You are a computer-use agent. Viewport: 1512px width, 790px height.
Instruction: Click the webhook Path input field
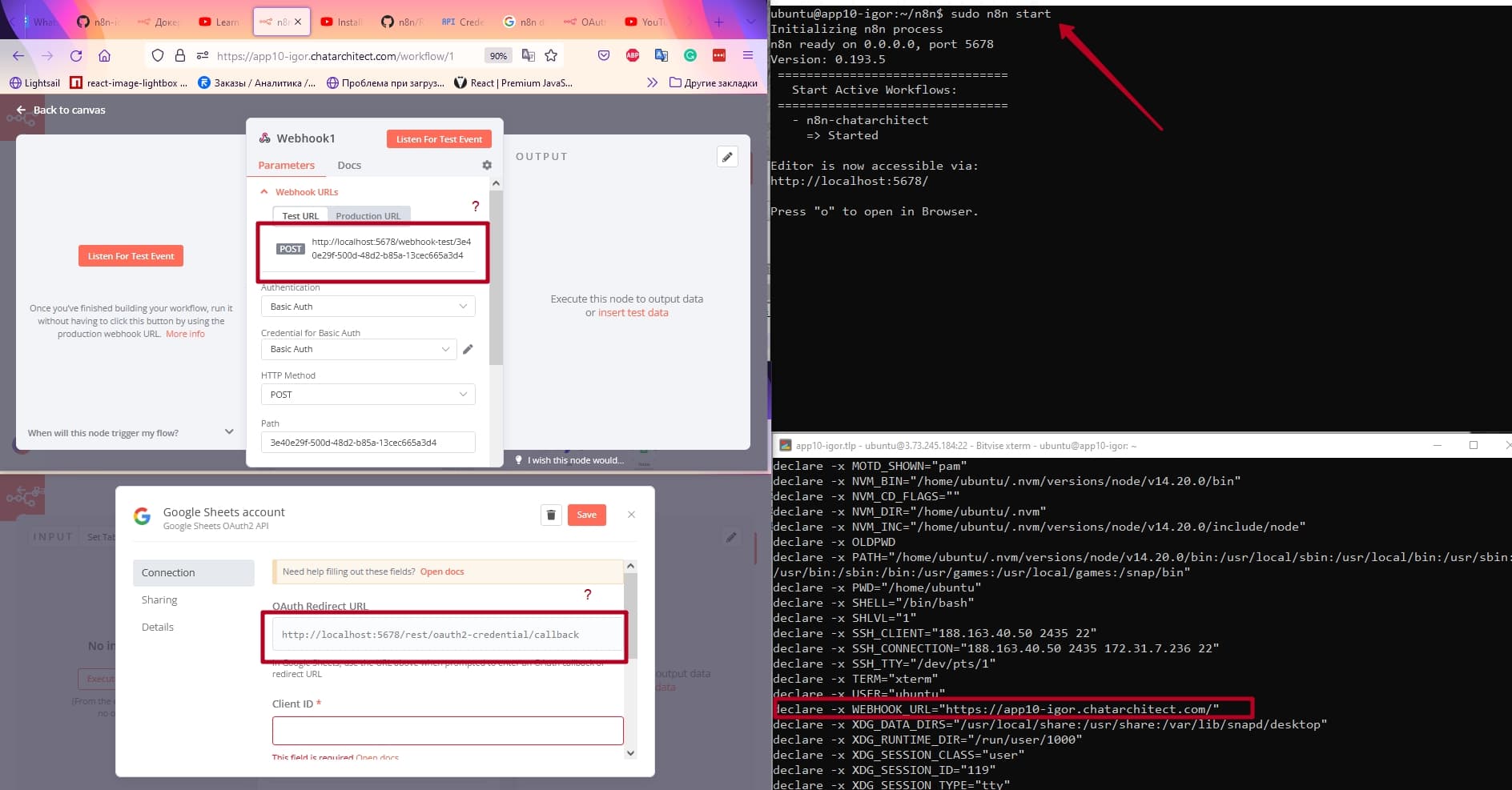(368, 443)
